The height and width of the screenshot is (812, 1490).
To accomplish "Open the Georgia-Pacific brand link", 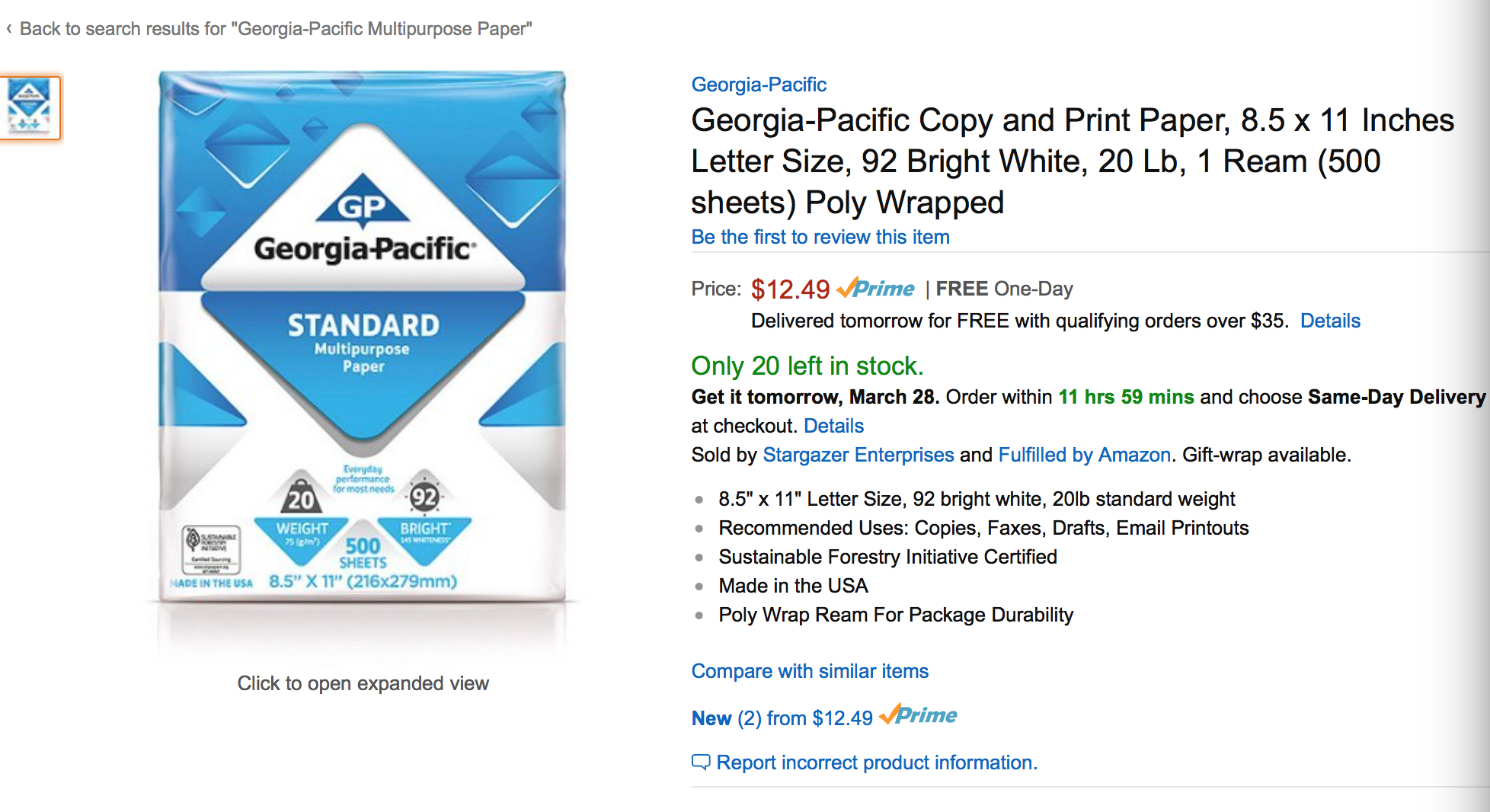I will tap(759, 85).
